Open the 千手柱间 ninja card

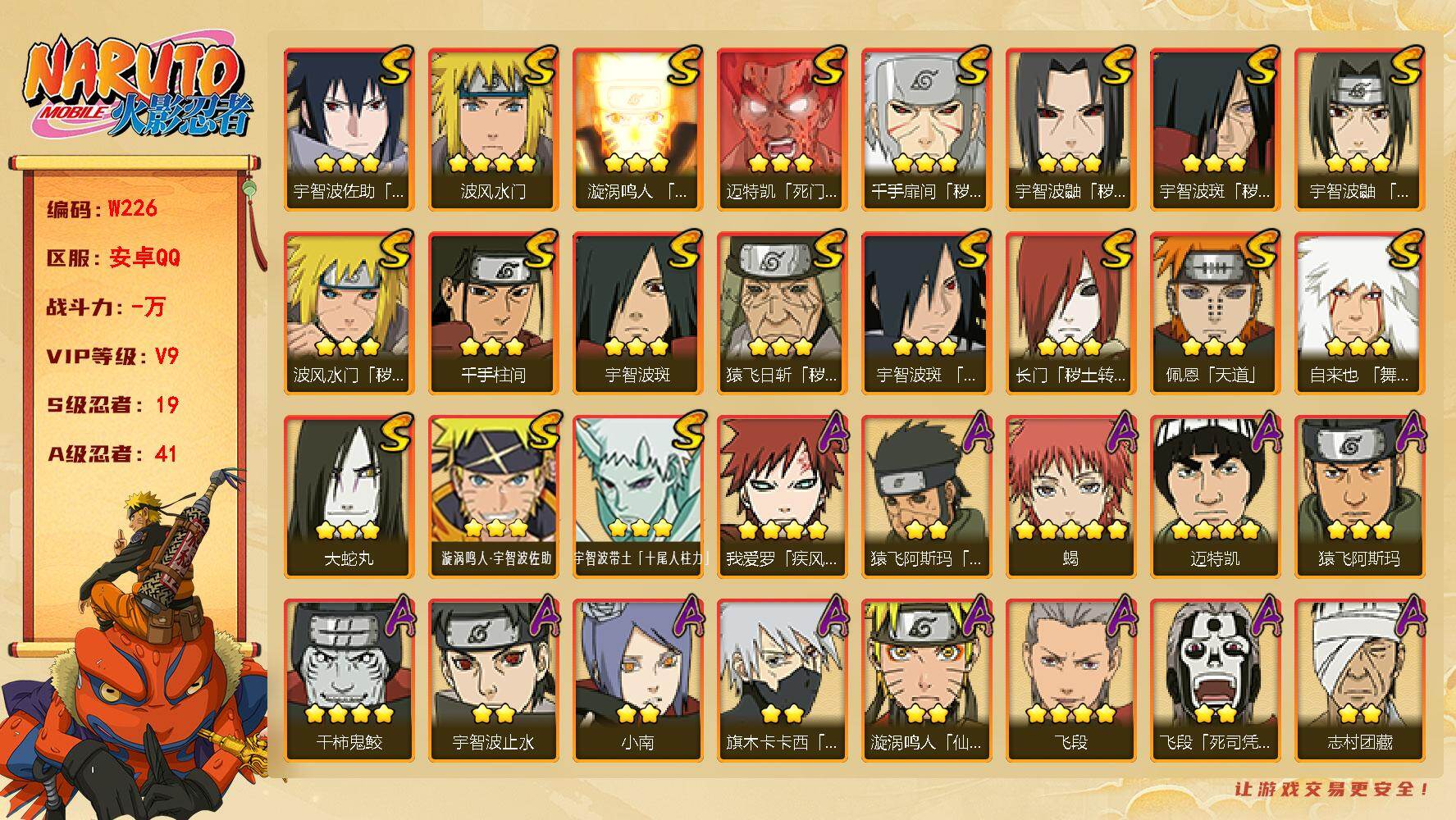pyautogui.click(x=493, y=313)
